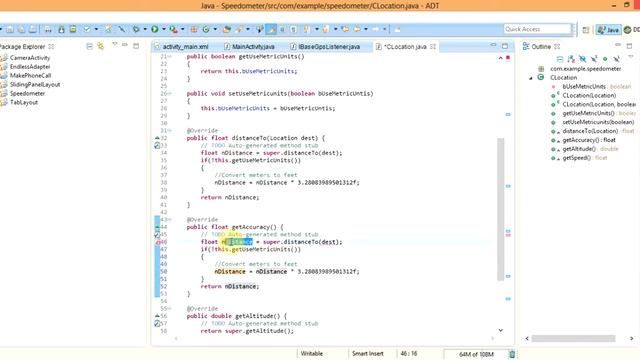Collapse the CLocation class in Outline
Viewport: 640px width, 360px height.
(x=531, y=78)
